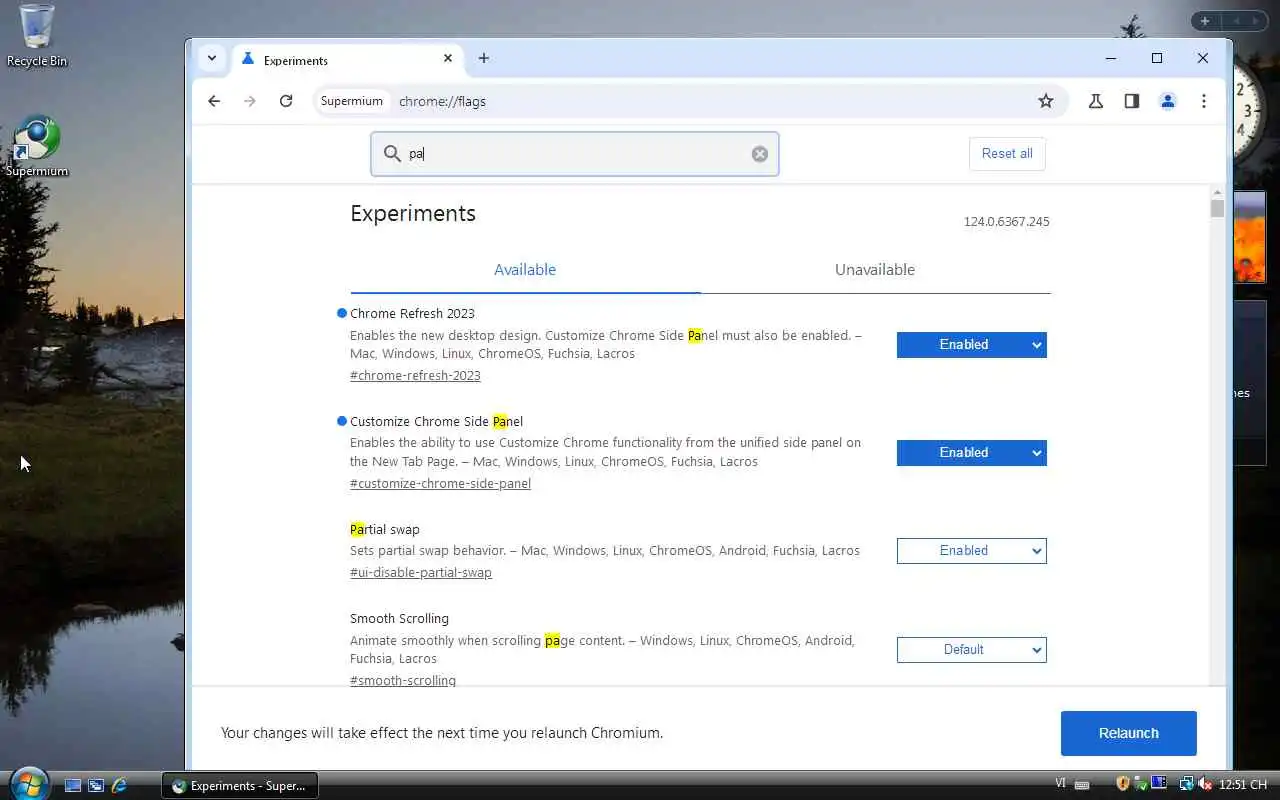The width and height of the screenshot is (1280, 800).
Task: Open the three-dot browser menu
Action: (x=1204, y=101)
